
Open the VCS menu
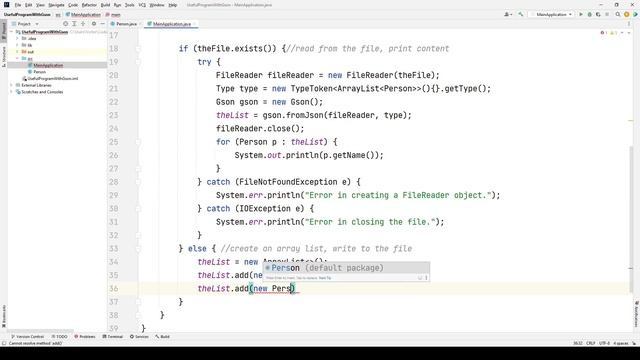click(x=142, y=5)
